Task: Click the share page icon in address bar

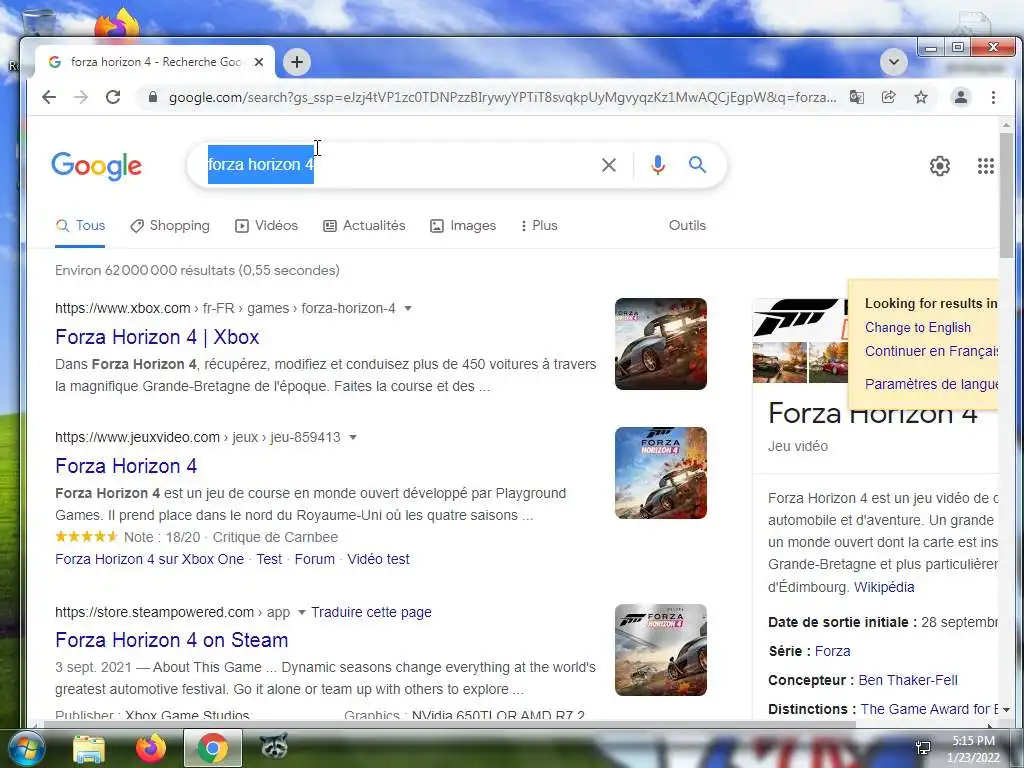Action: (888, 97)
